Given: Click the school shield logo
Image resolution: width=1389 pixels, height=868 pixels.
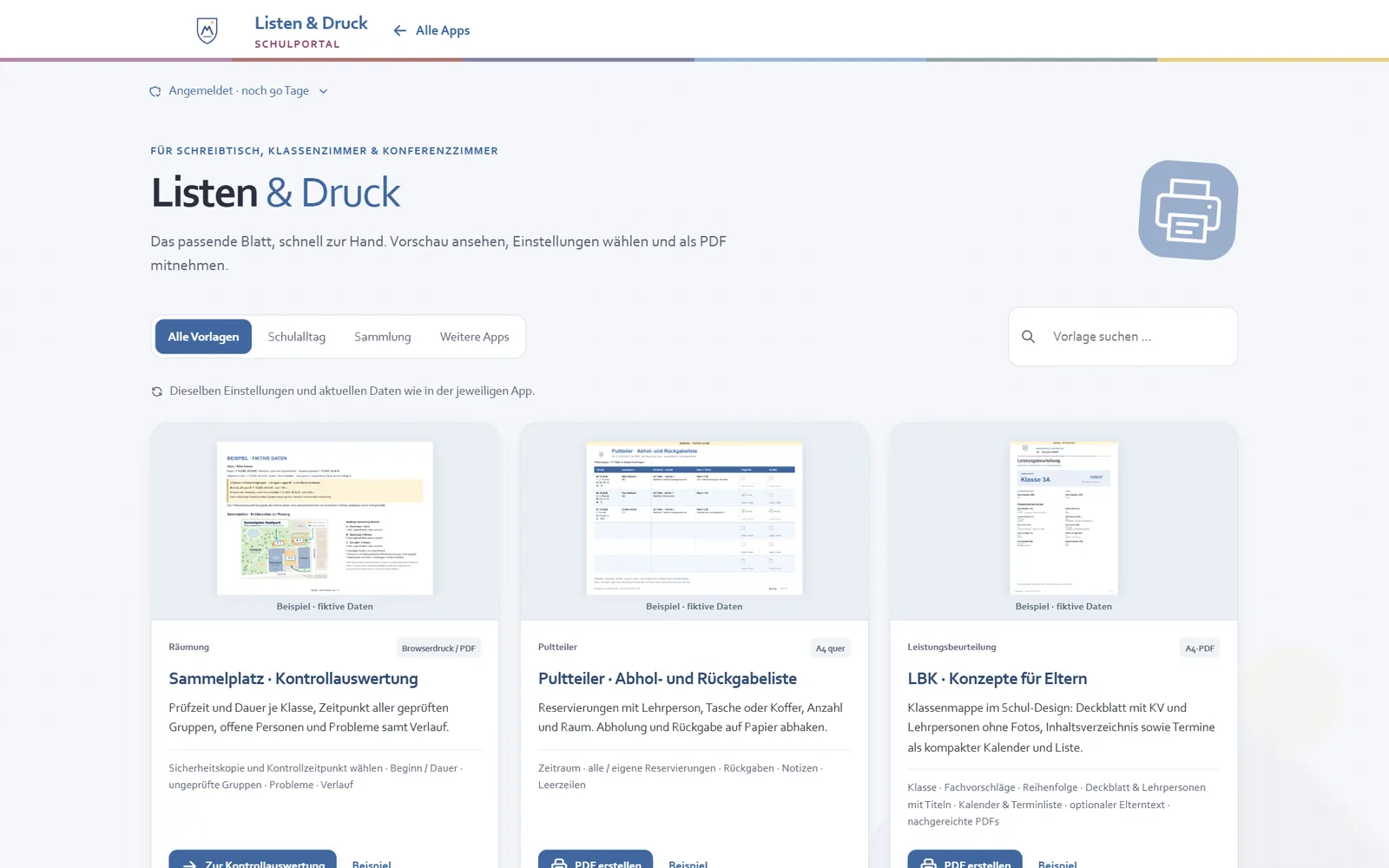Looking at the screenshot, I should pos(207,30).
